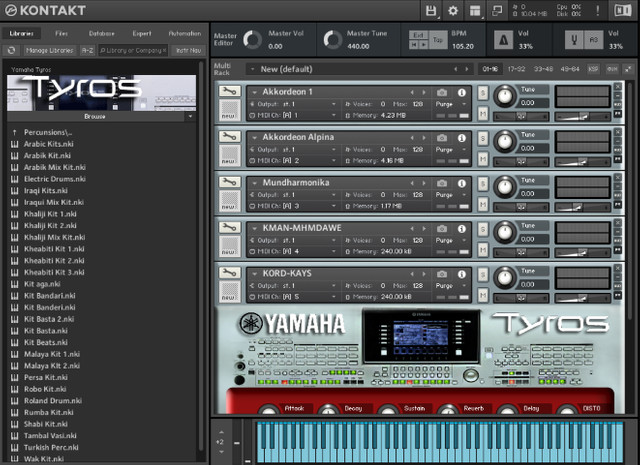Click the panic exclamation mark icon
The image size is (640, 465).
point(598,11)
